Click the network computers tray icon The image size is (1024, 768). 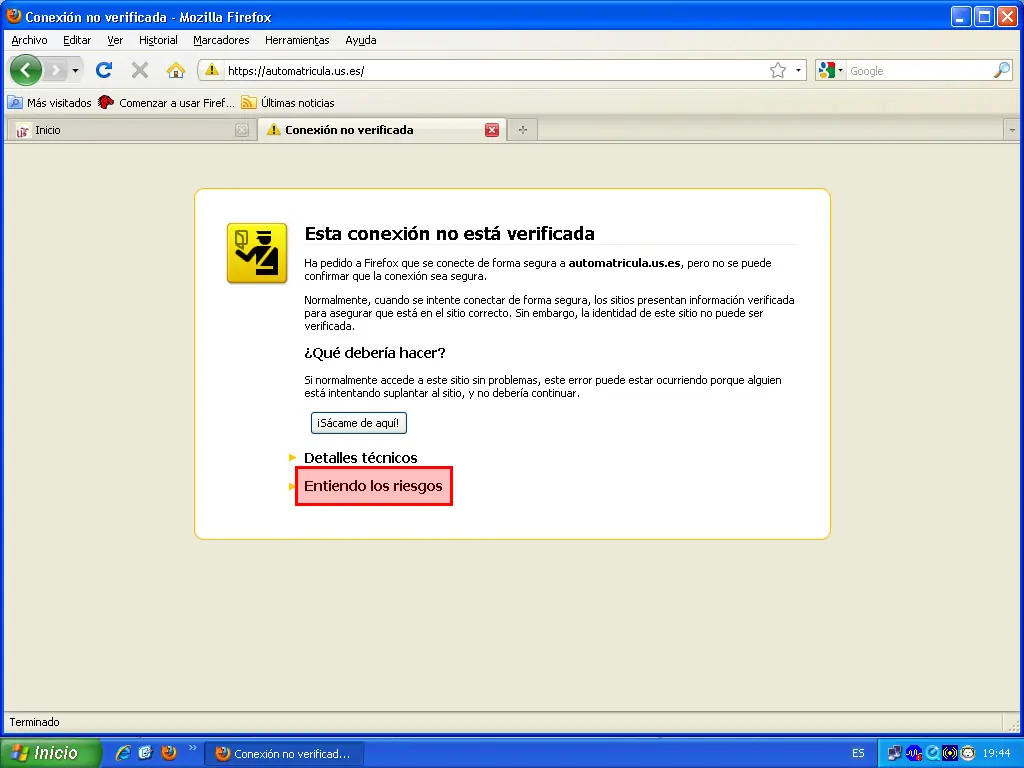click(895, 754)
